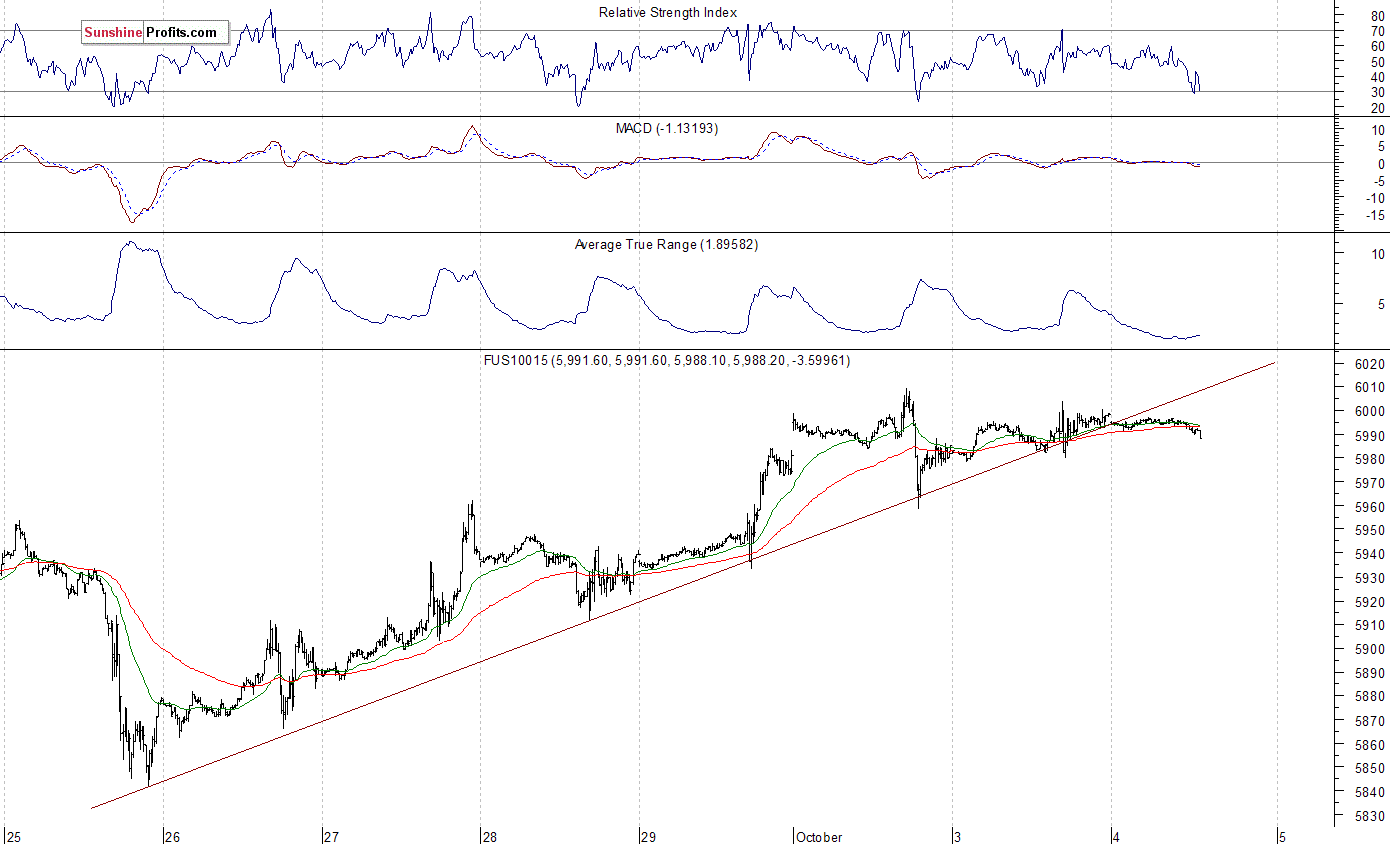
Task: Click the price axis value 5990
Action: [x=1371, y=436]
